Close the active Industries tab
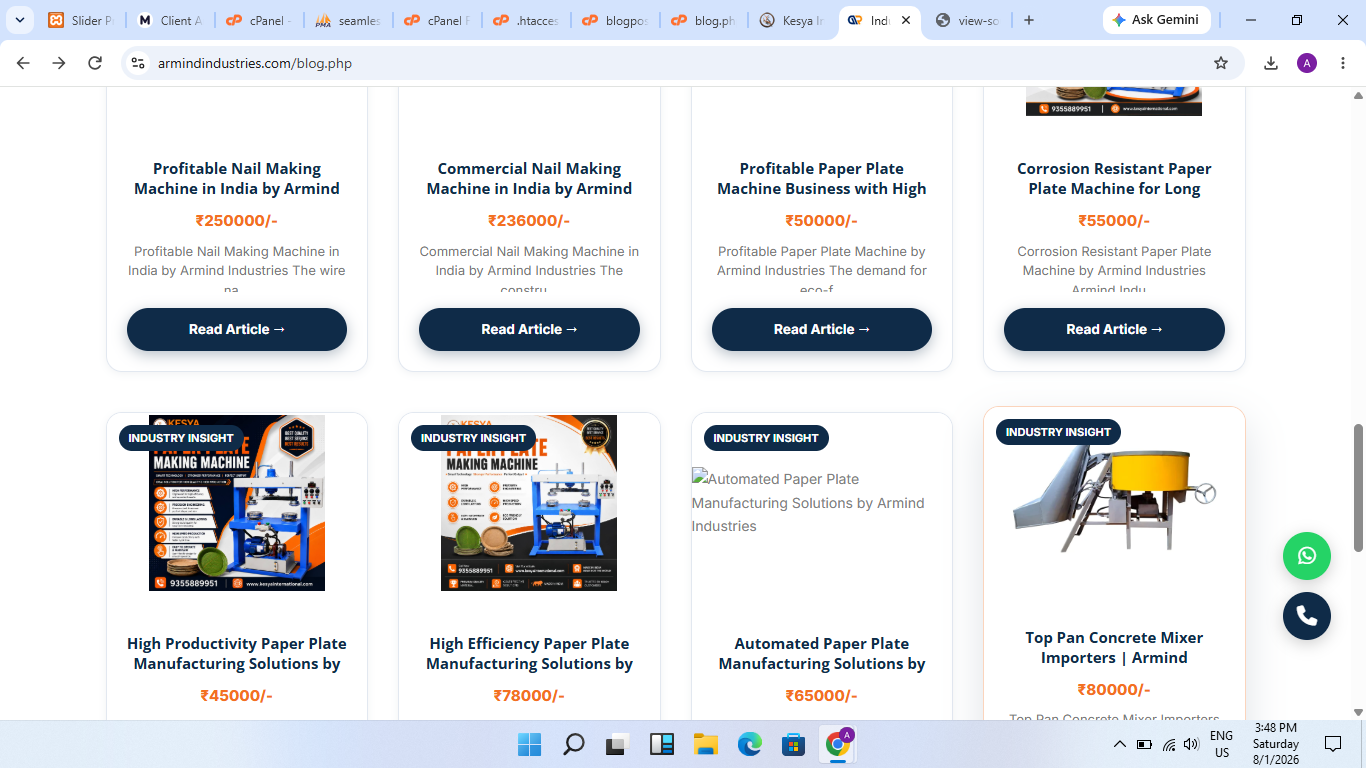This screenshot has height=768, width=1366. (906, 20)
